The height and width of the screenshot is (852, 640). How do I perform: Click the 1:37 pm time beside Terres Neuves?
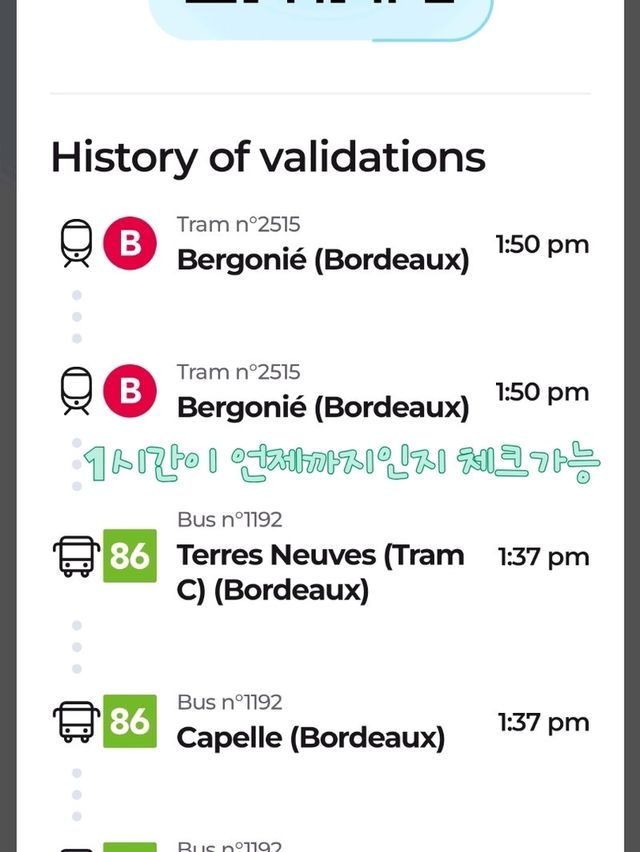[x=543, y=557]
